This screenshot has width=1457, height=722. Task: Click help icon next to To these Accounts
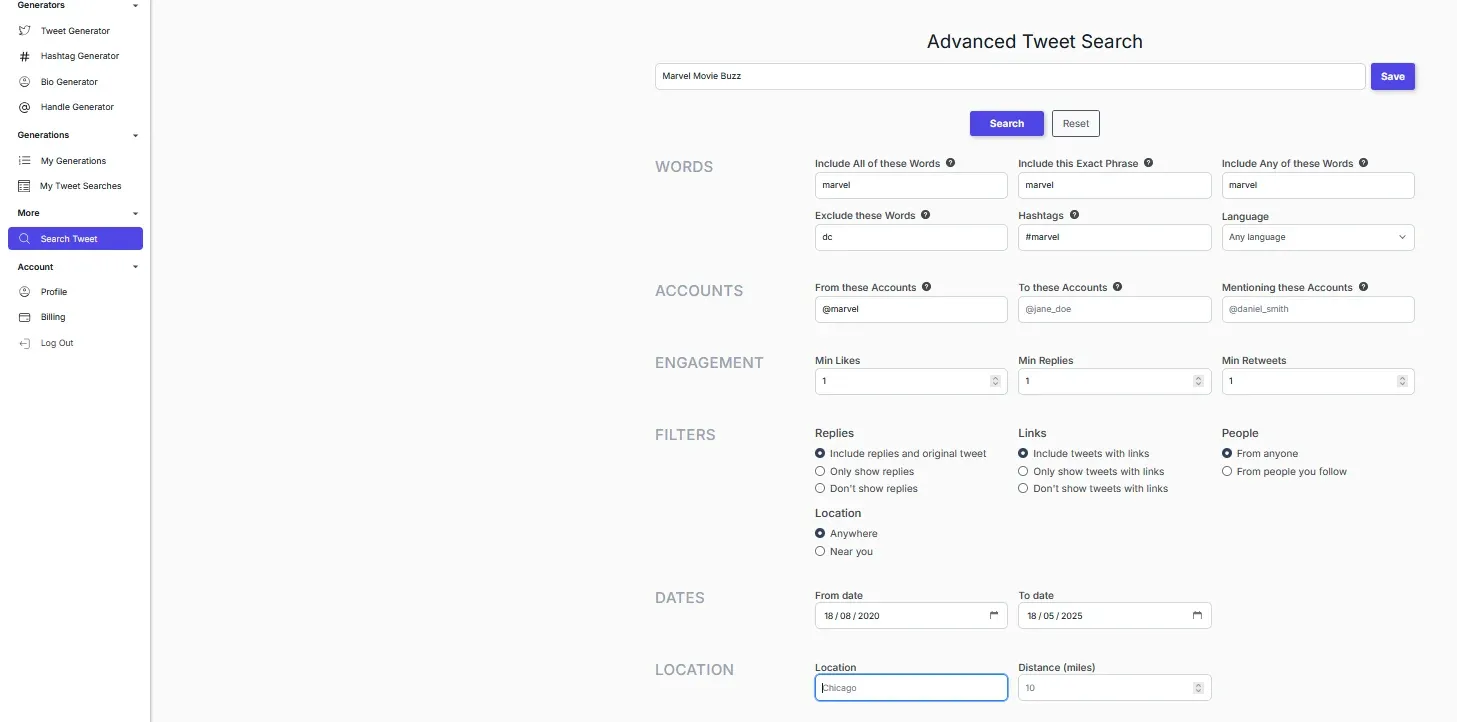(x=1117, y=287)
